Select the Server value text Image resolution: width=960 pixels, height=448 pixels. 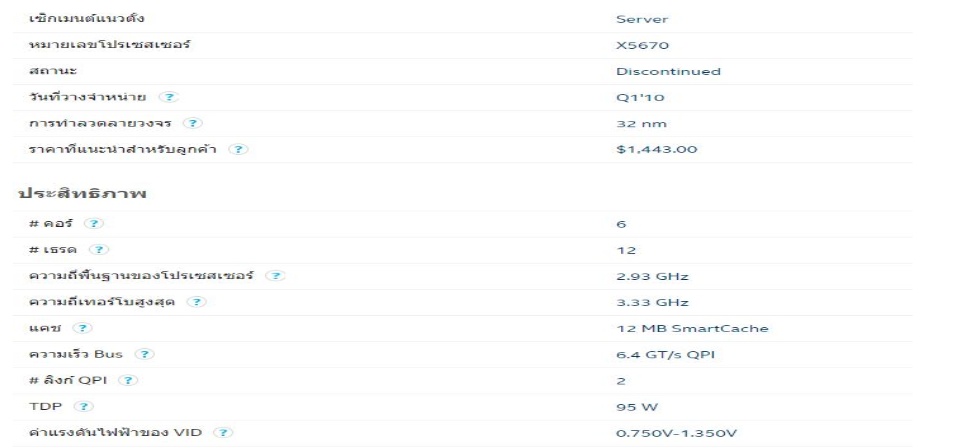tap(642, 19)
